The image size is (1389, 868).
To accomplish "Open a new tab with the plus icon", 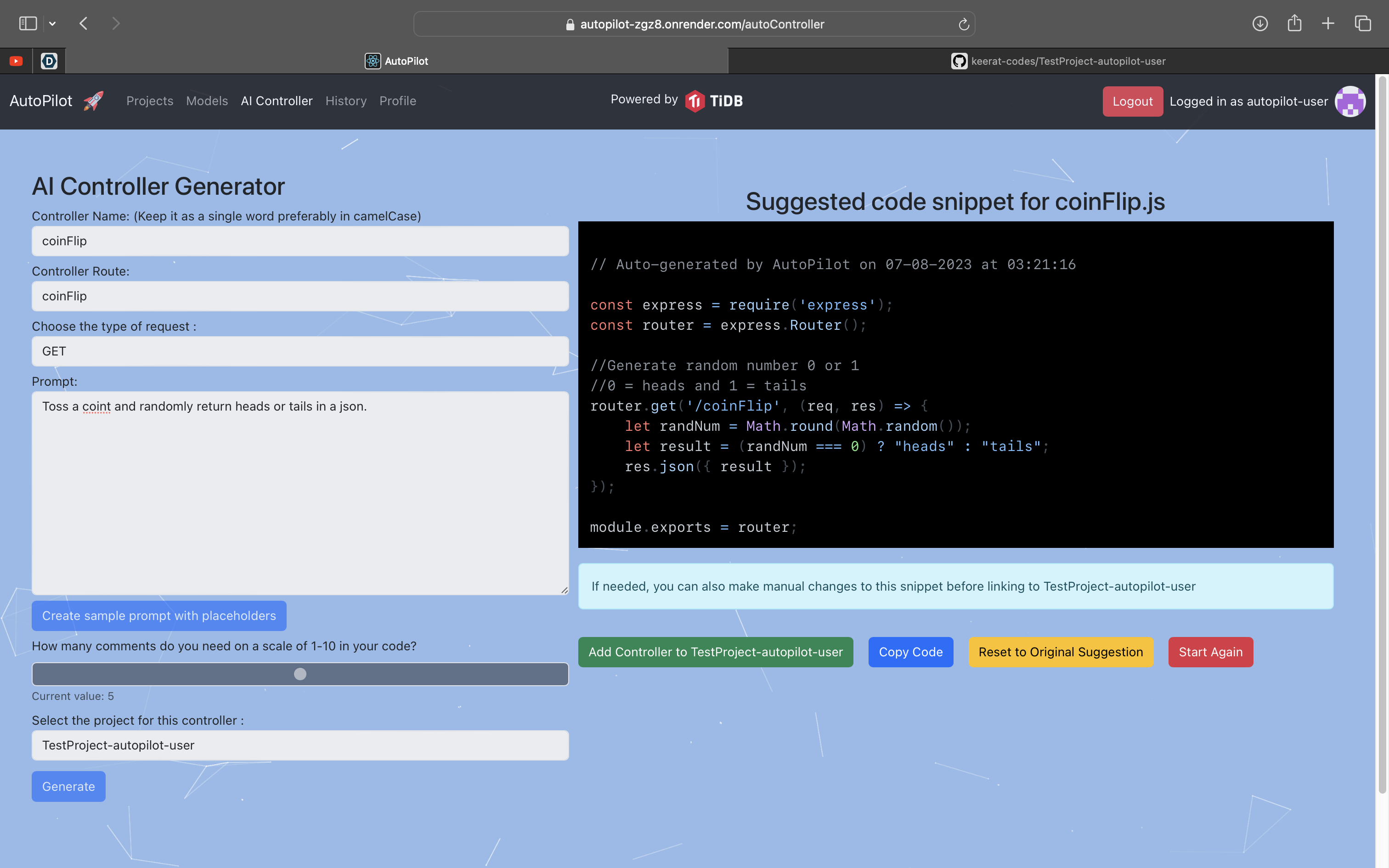I will coord(1328,23).
